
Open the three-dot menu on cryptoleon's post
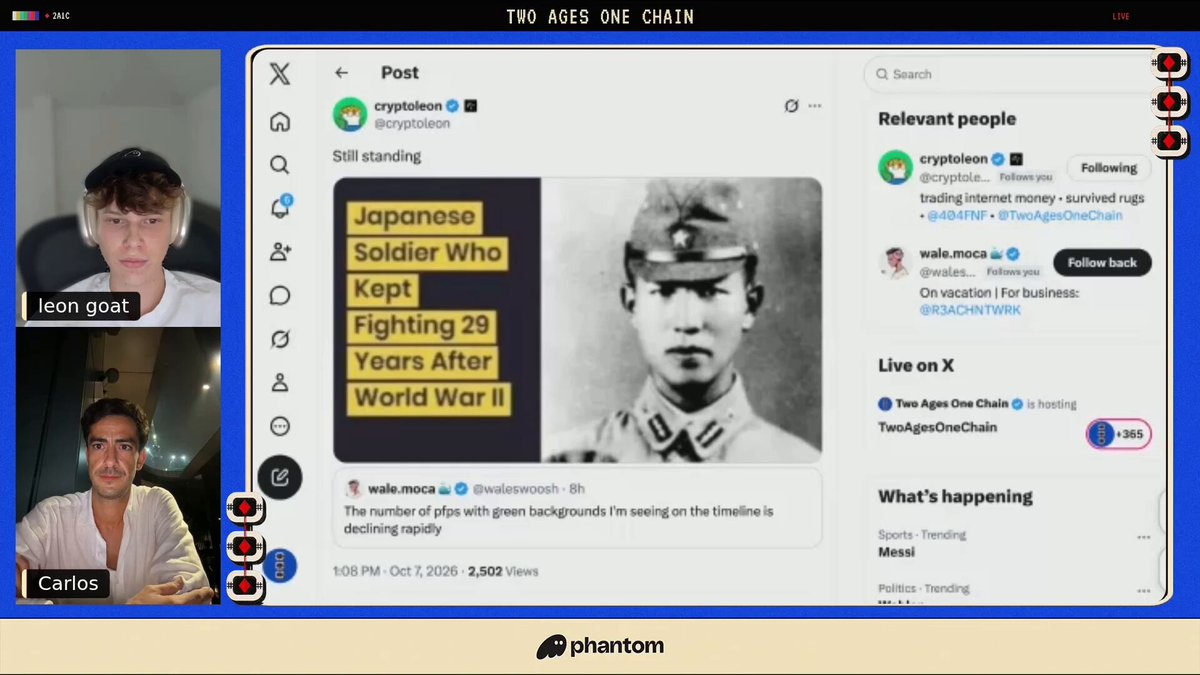[x=815, y=106]
